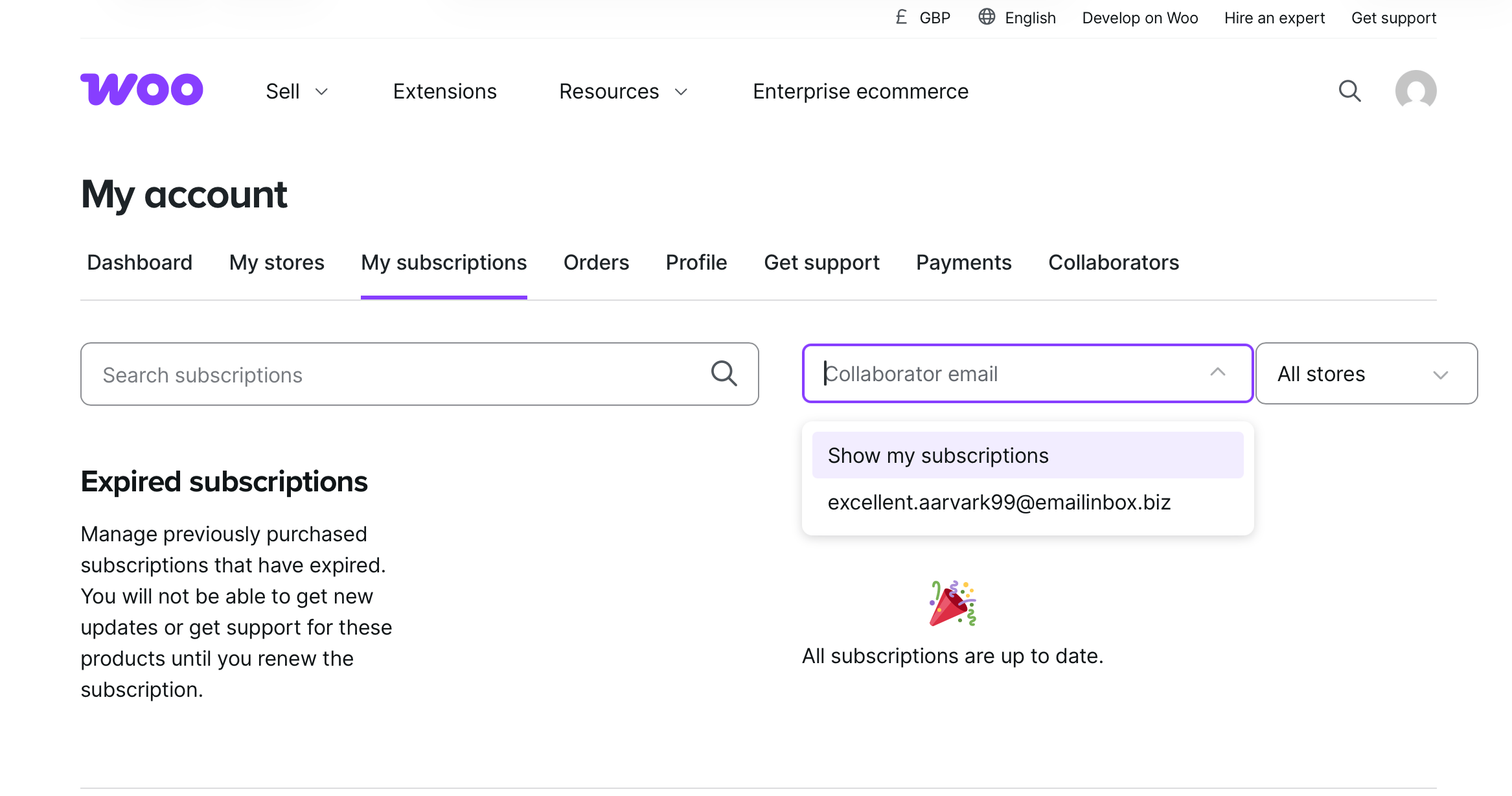
Task: Open the Collaborators tab
Action: (x=1113, y=263)
